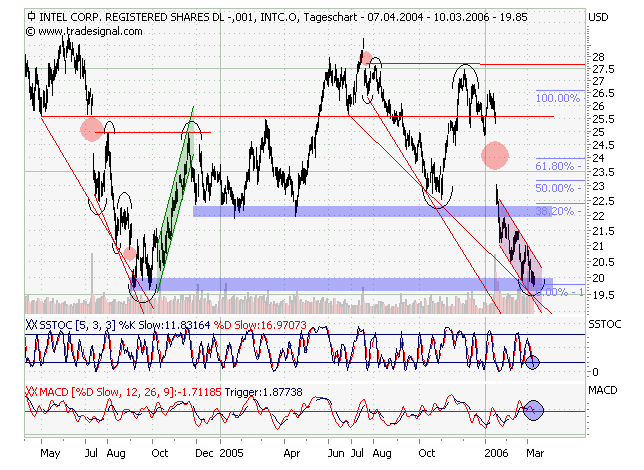Viewport: 644px width, 470px height.
Task: Select the 100.00% Fibonacci level label
Action: (x=557, y=98)
